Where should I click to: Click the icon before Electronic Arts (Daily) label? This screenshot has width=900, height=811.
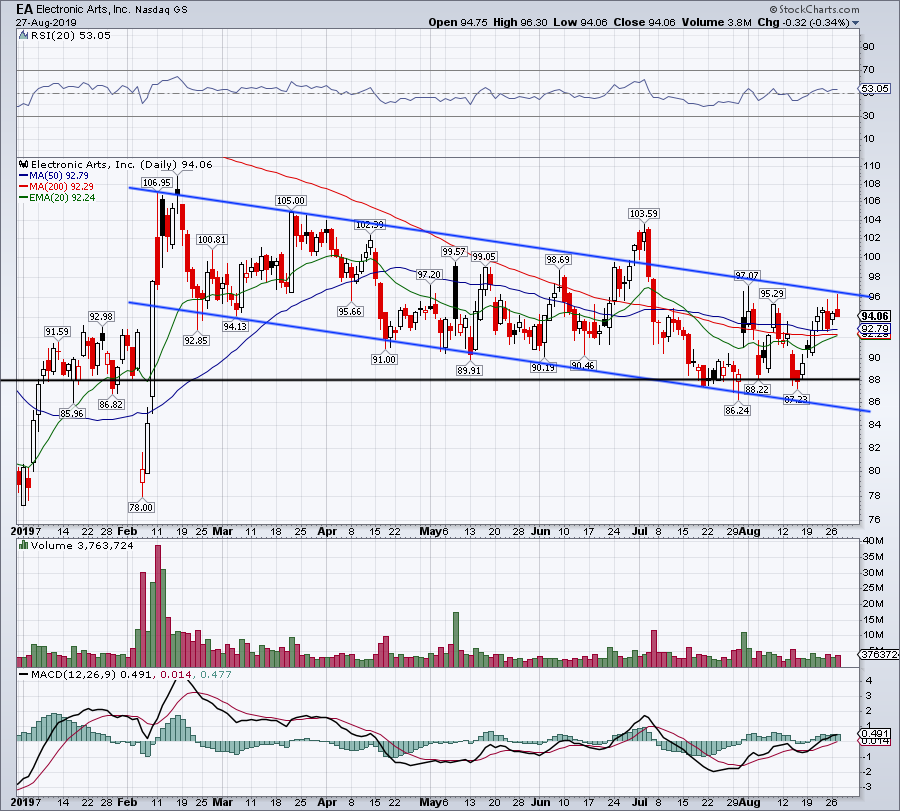tap(24, 165)
